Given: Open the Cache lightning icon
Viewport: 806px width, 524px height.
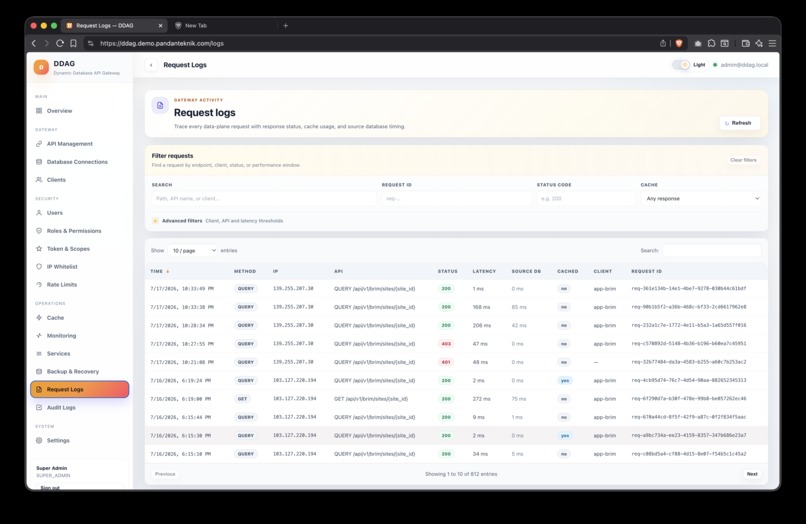Looking at the screenshot, I should pos(39,317).
